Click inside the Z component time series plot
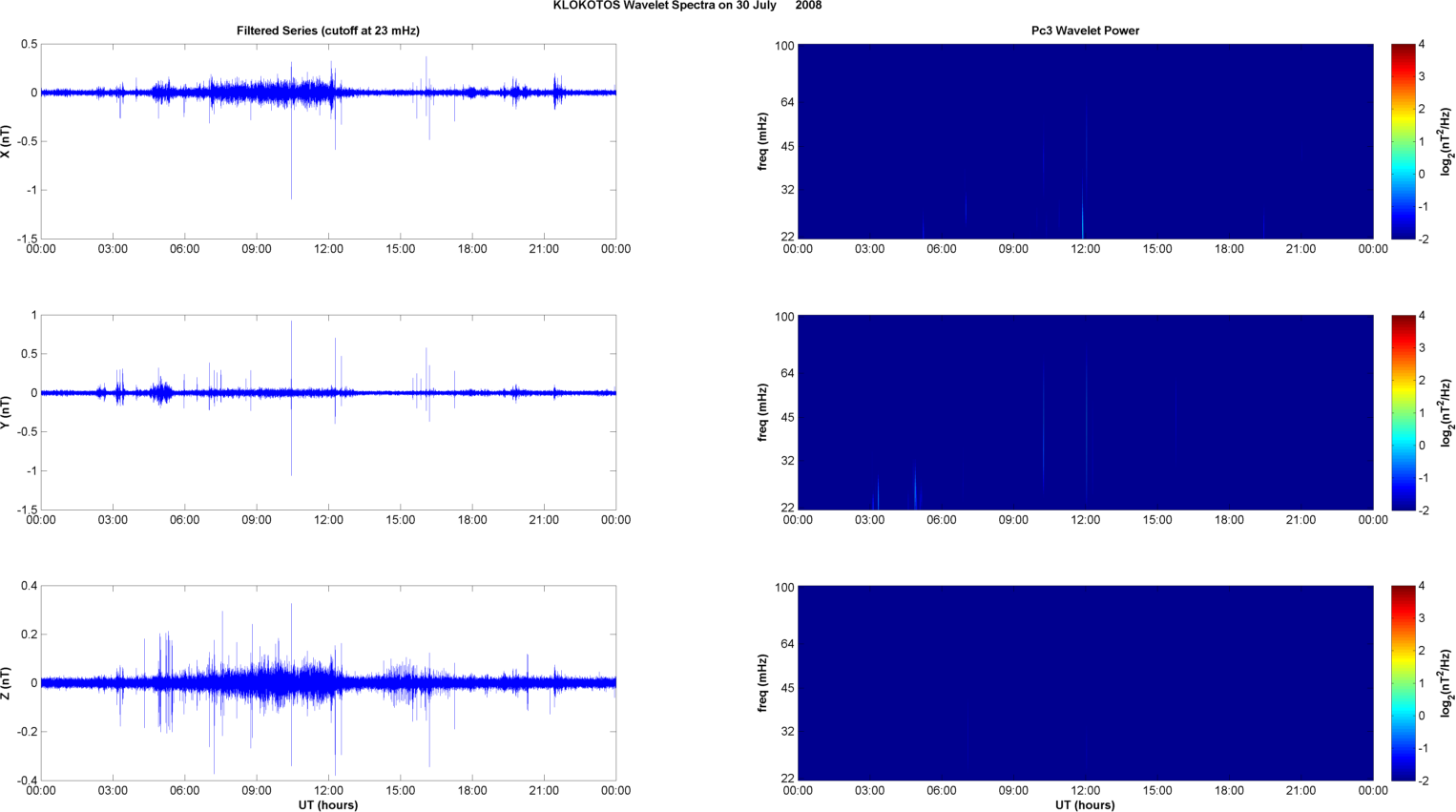Image resolution: width=1456 pixels, height=812 pixels. pyautogui.click(x=328, y=683)
